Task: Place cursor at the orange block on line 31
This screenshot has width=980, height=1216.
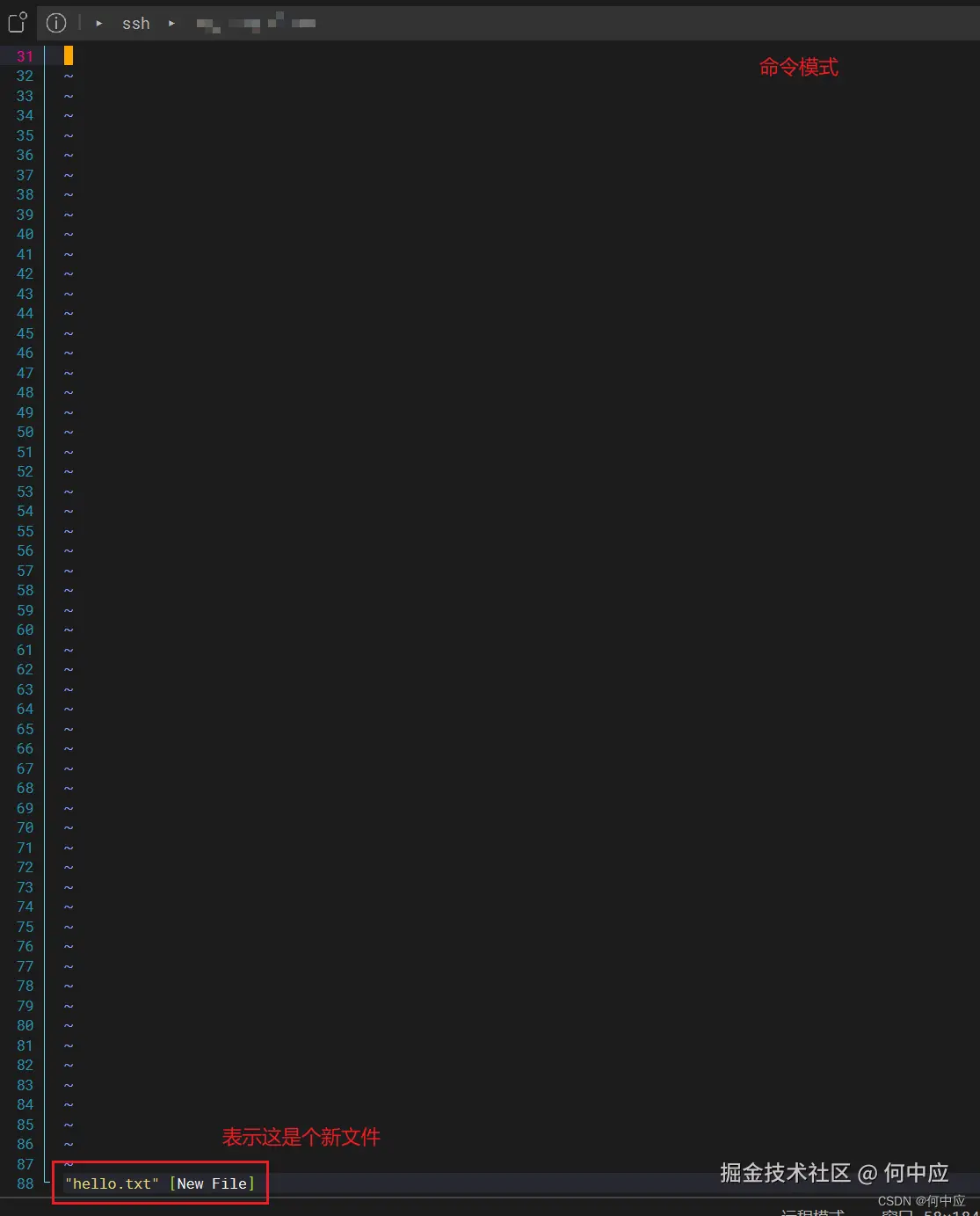Action: 69,55
